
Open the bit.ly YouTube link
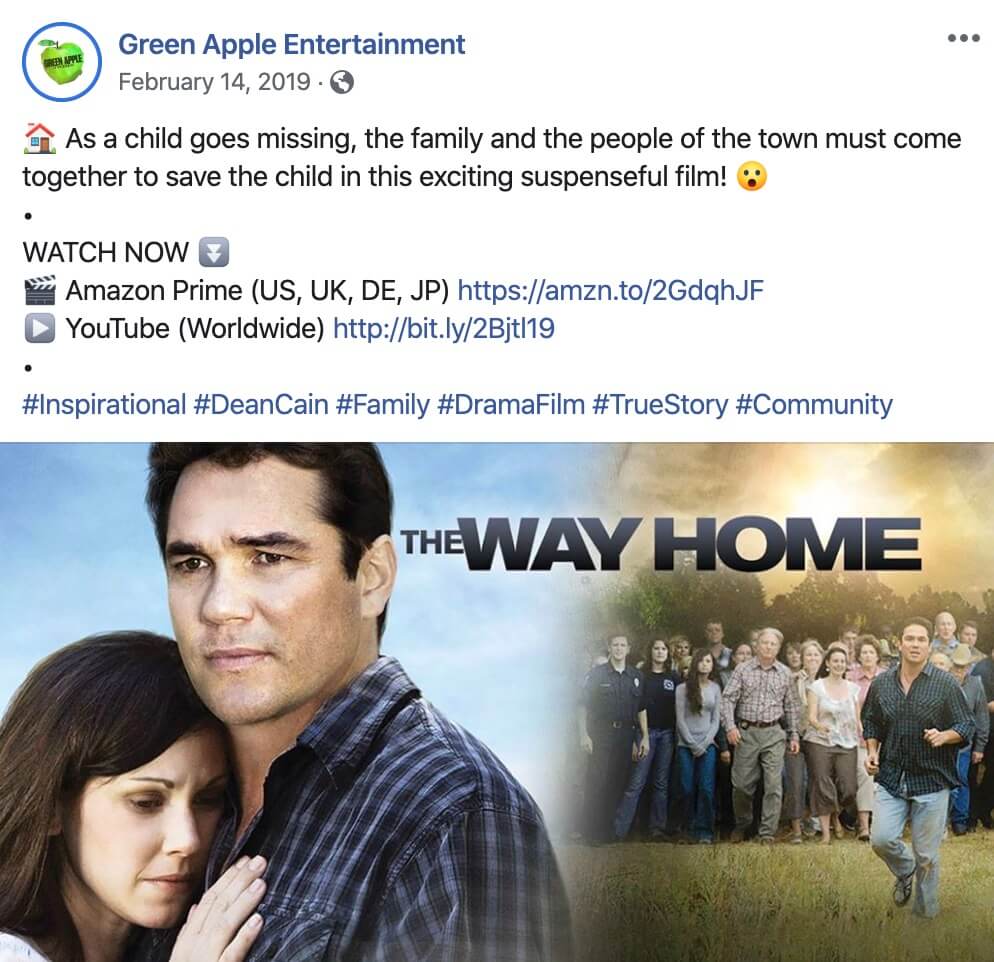point(443,328)
